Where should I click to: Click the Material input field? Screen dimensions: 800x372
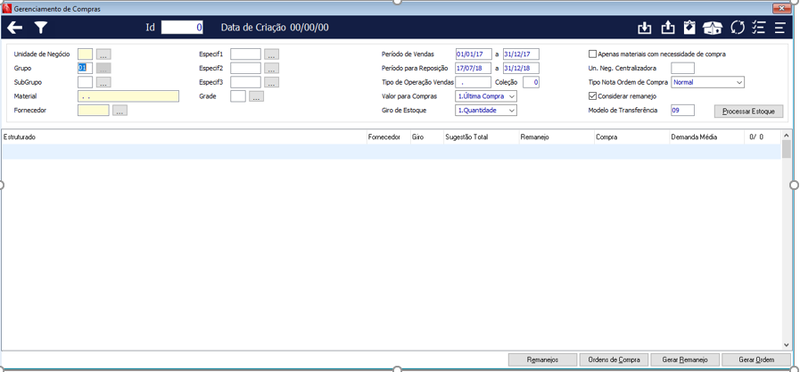point(128,96)
